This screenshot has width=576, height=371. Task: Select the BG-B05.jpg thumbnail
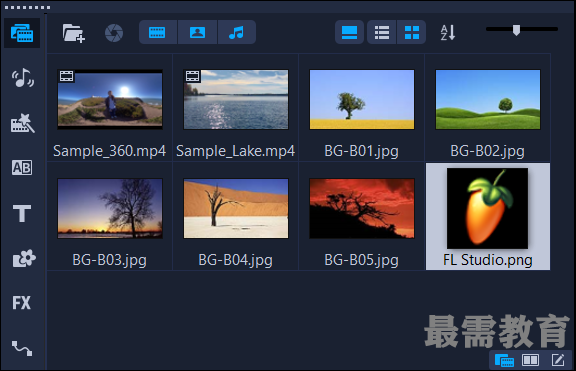tap(362, 208)
